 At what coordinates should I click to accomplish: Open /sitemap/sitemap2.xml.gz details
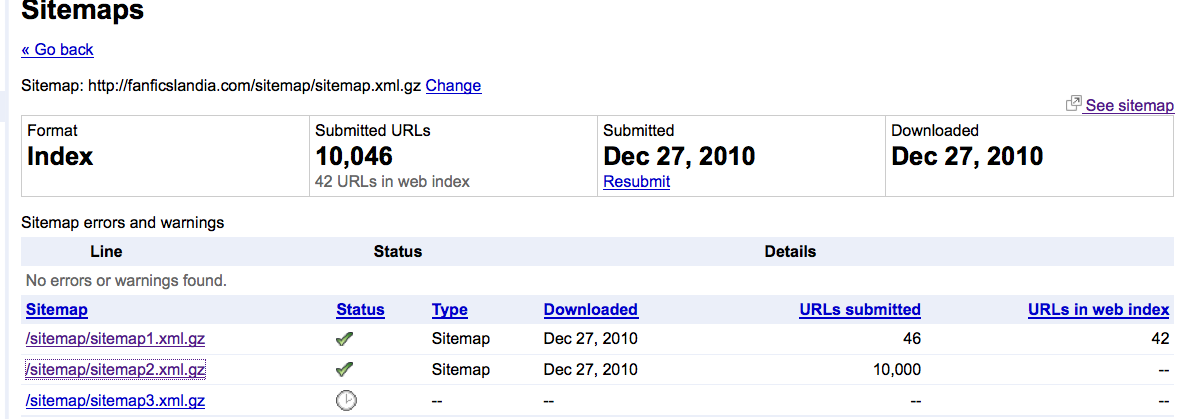coord(115,370)
